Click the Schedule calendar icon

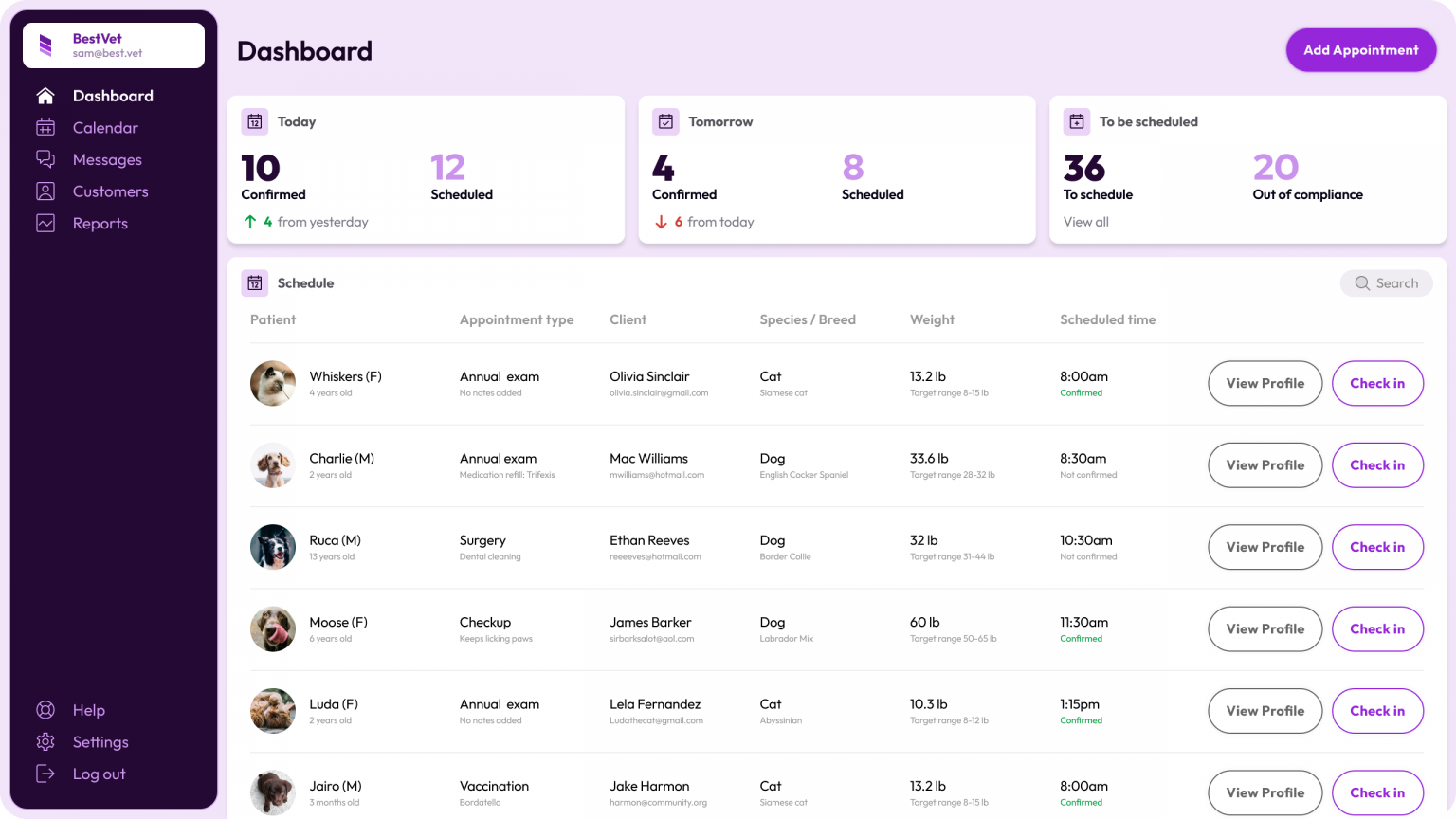coord(255,282)
